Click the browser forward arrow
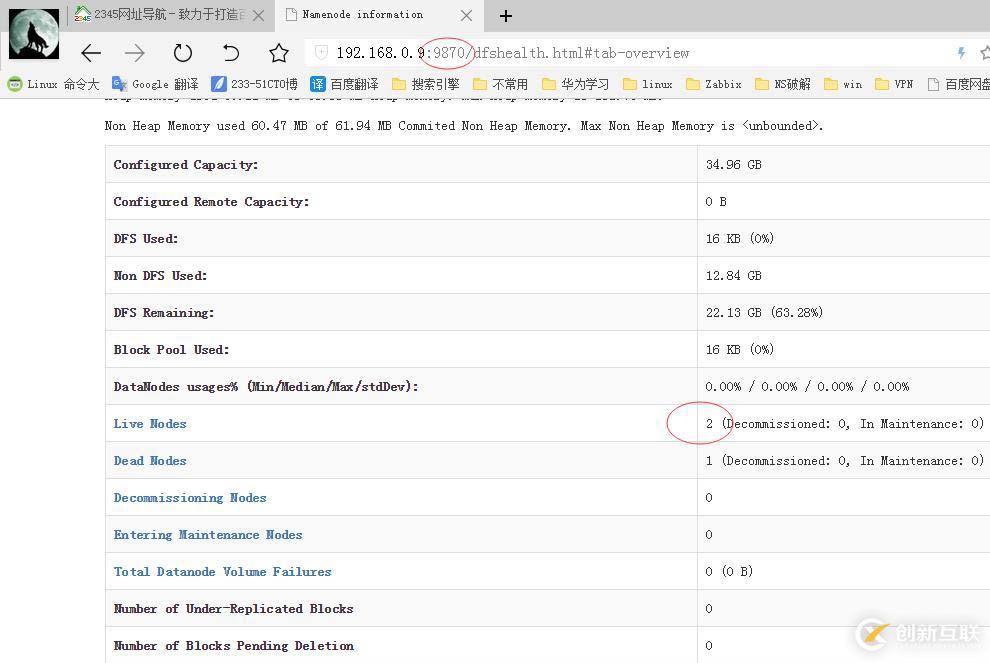Screen dimensions: 990x663 [134, 53]
